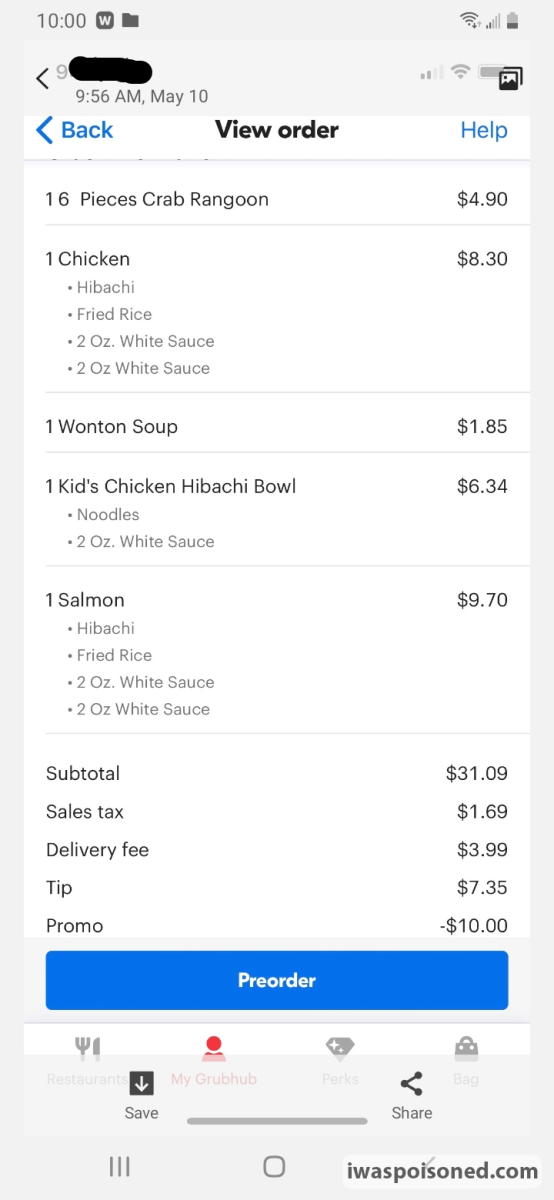Switch to My Grubhub tab
554x1200 pixels.
(214, 1061)
